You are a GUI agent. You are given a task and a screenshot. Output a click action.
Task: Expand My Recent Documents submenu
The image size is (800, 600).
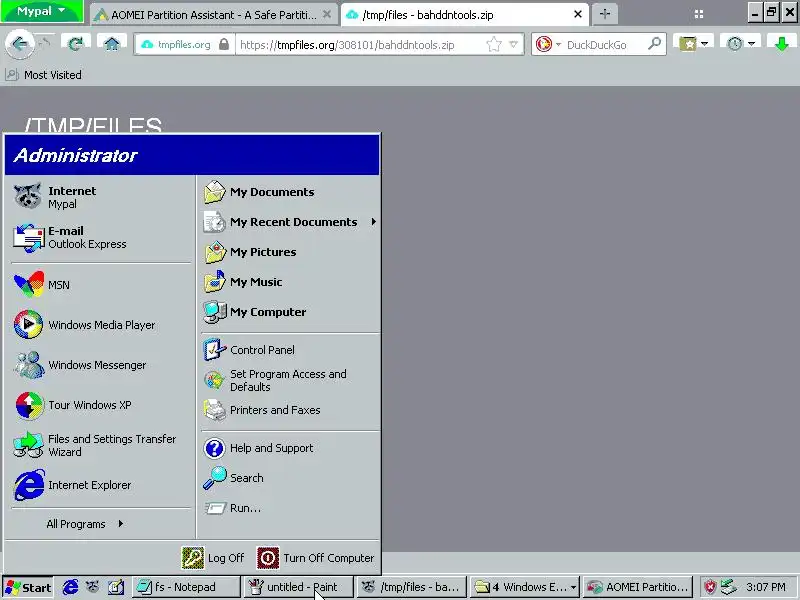(290, 222)
